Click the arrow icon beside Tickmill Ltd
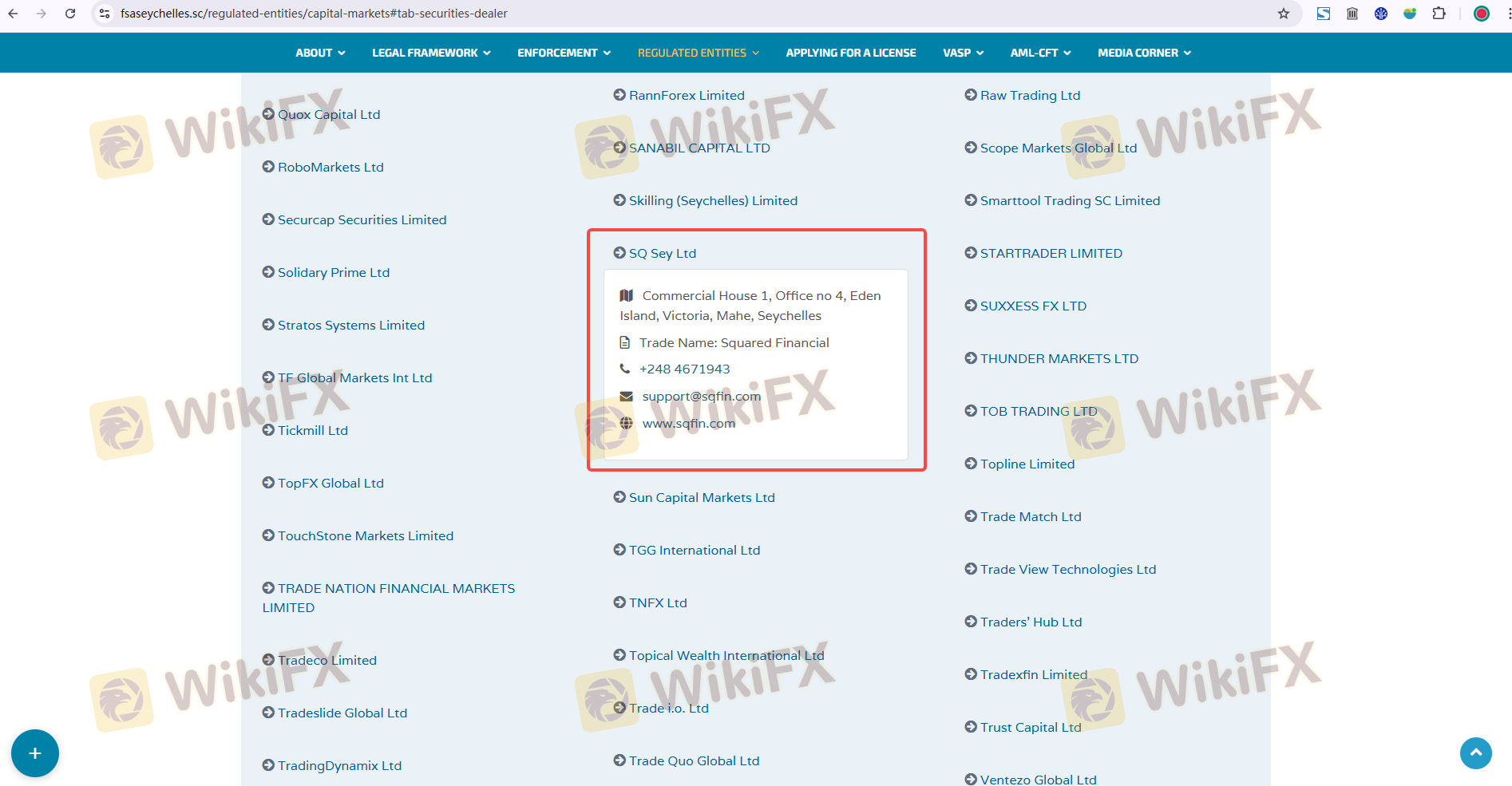Image resolution: width=1512 pixels, height=786 pixels. click(268, 430)
